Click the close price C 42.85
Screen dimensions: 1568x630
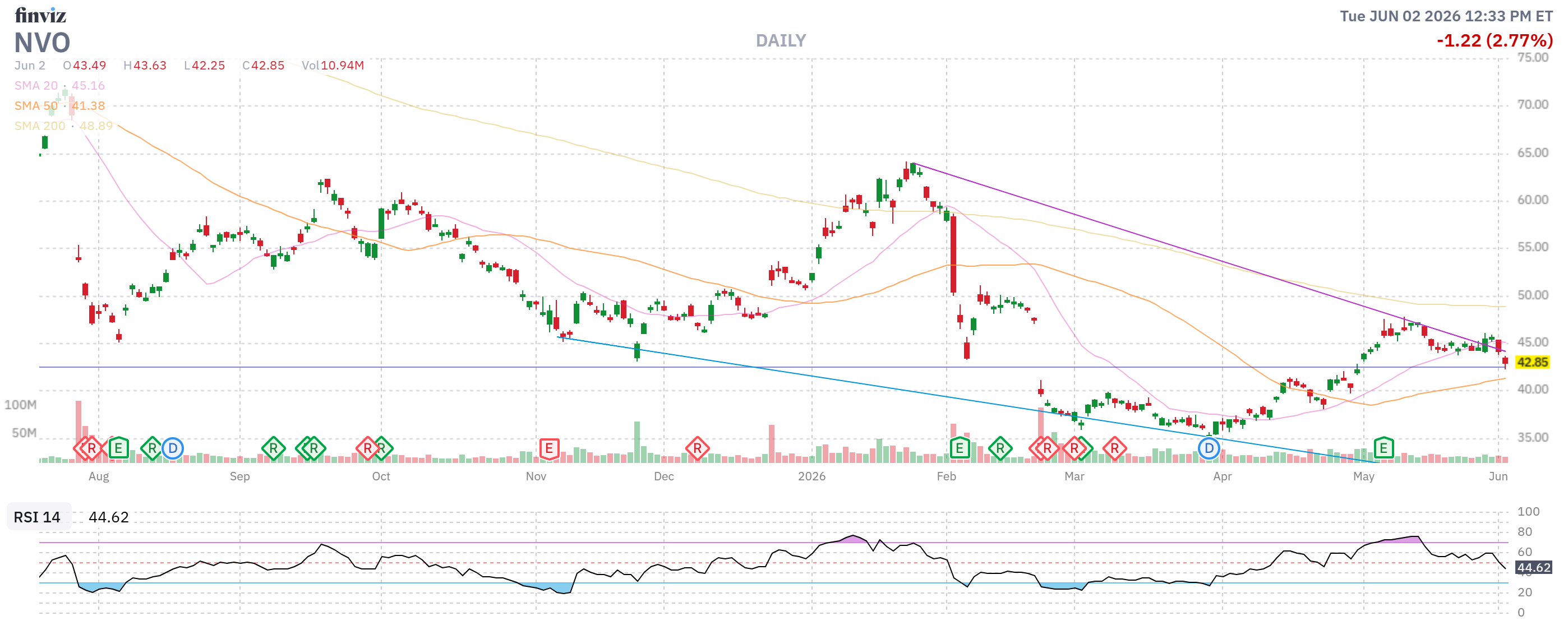point(263,66)
